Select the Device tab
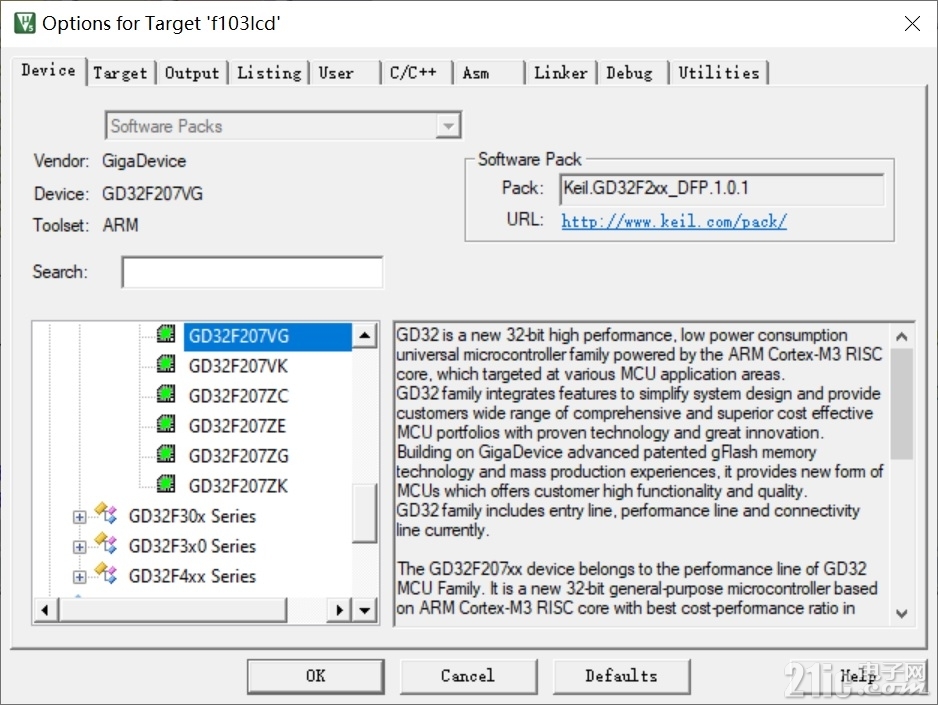 pyautogui.click(x=48, y=71)
